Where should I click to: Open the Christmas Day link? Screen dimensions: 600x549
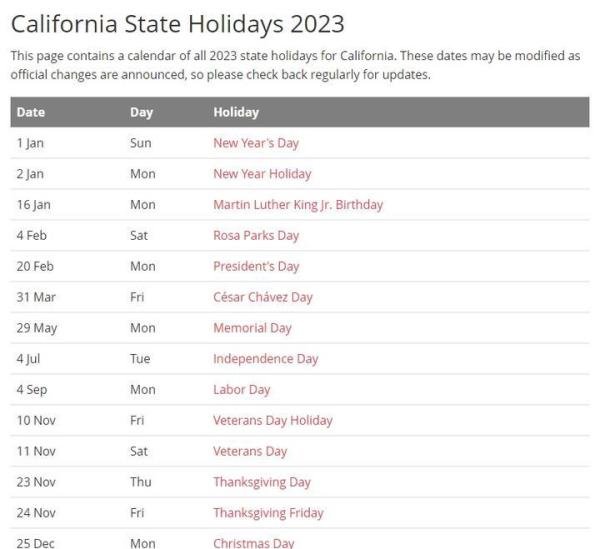point(254,543)
